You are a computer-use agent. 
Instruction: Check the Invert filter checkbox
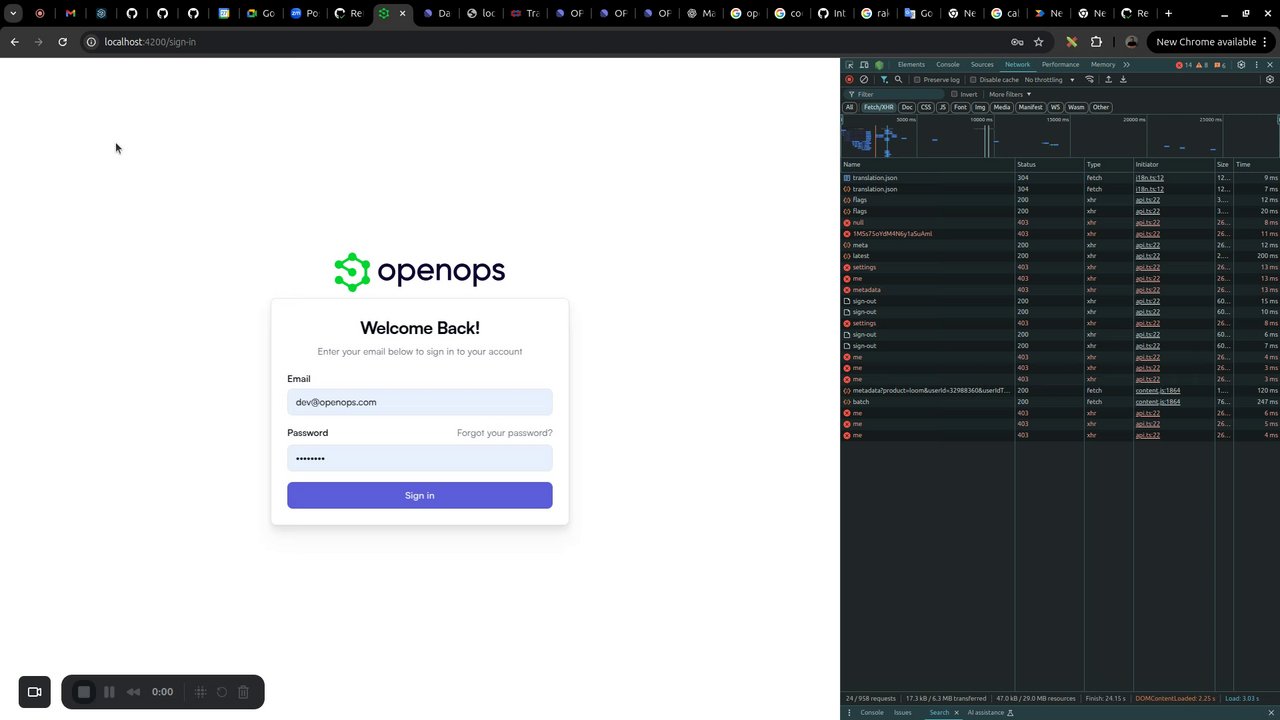point(954,94)
